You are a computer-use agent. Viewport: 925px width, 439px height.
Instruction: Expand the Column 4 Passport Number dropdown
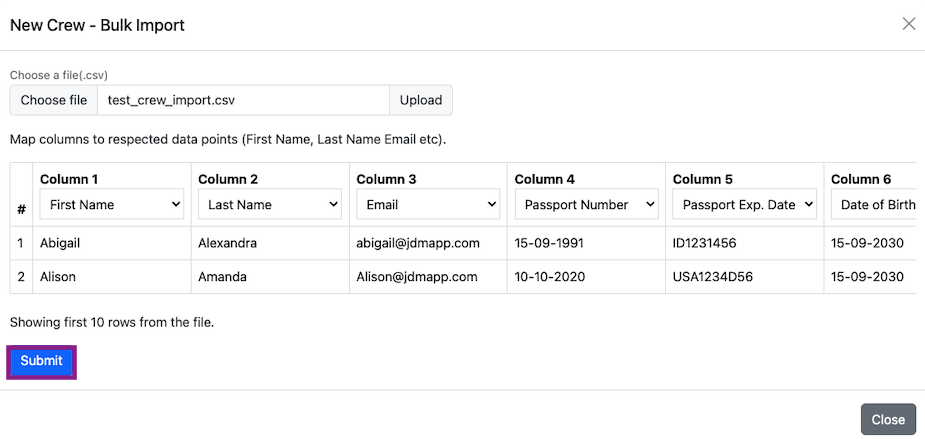click(586, 205)
